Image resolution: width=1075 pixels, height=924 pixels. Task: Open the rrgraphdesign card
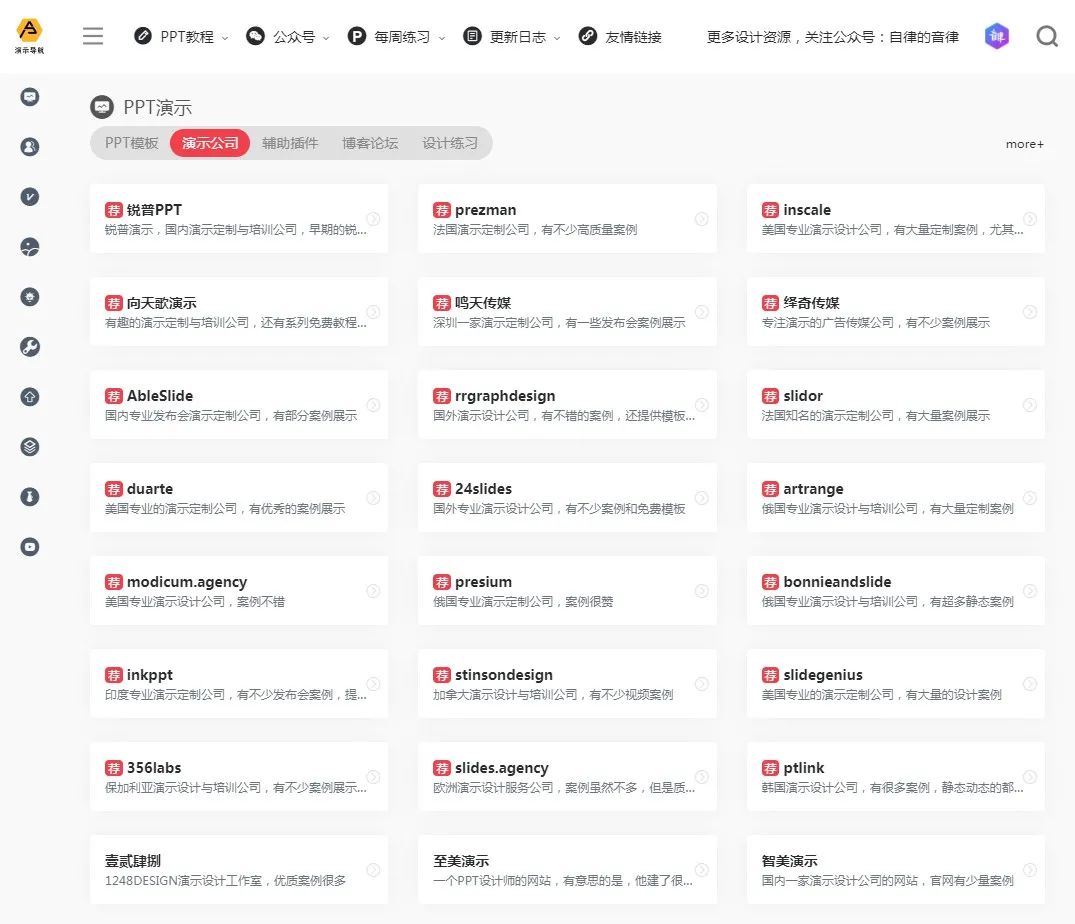coord(567,404)
